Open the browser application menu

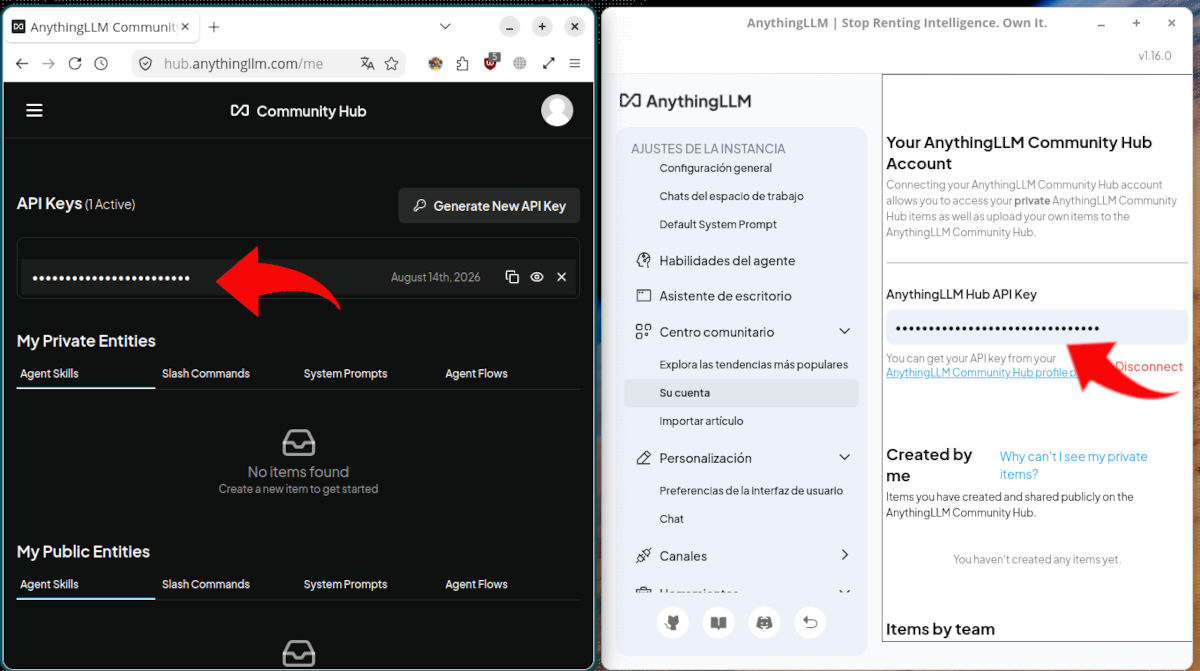575,63
